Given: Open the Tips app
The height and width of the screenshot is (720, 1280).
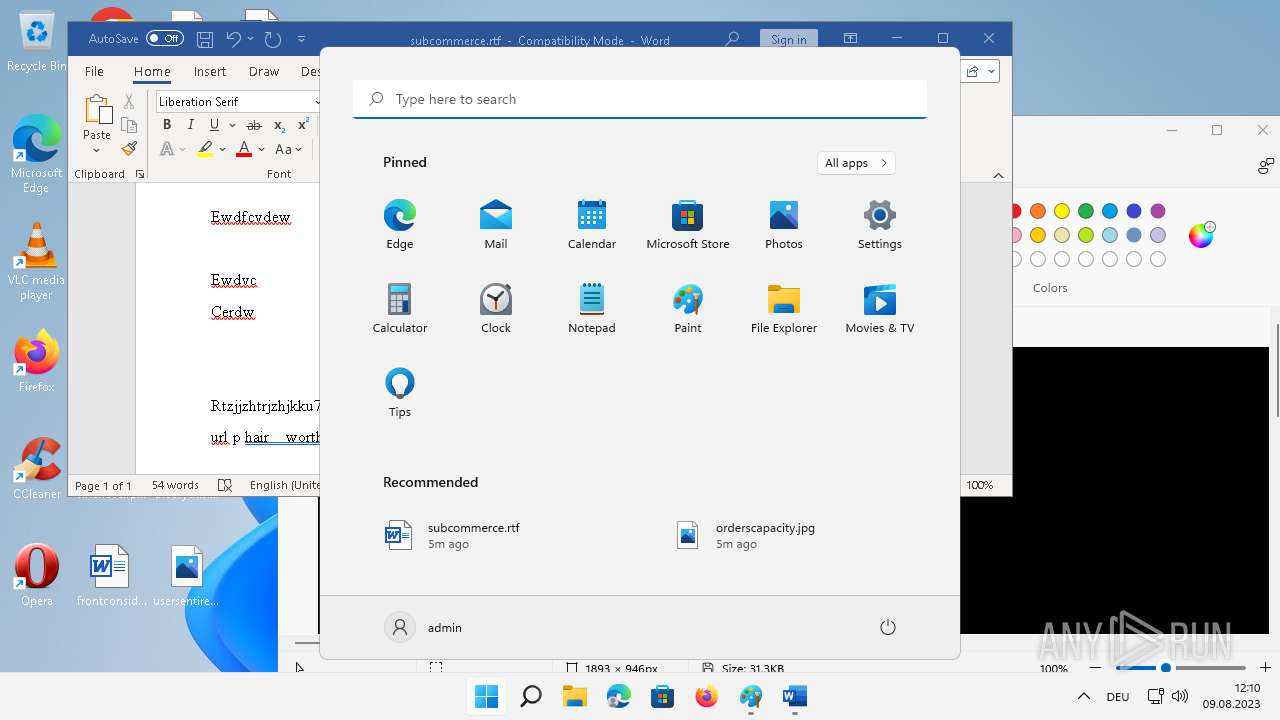Looking at the screenshot, I should (x=400, y=392).
